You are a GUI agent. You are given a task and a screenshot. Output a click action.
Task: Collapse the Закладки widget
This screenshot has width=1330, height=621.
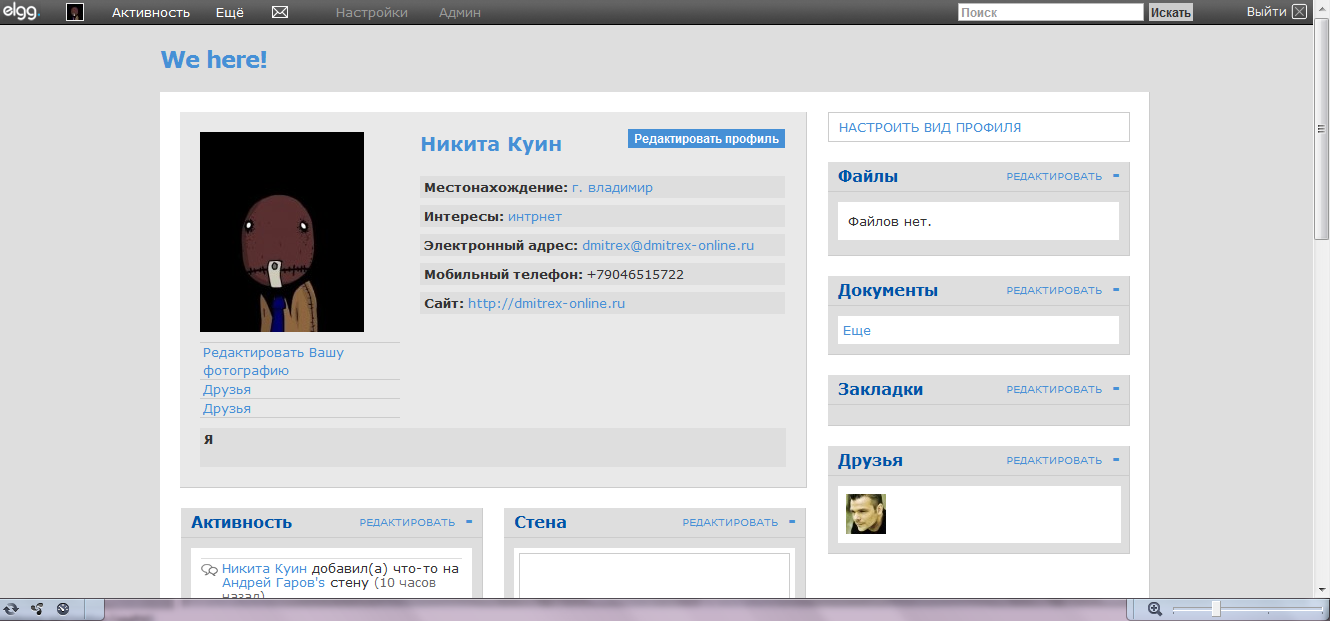[1116, 389]
